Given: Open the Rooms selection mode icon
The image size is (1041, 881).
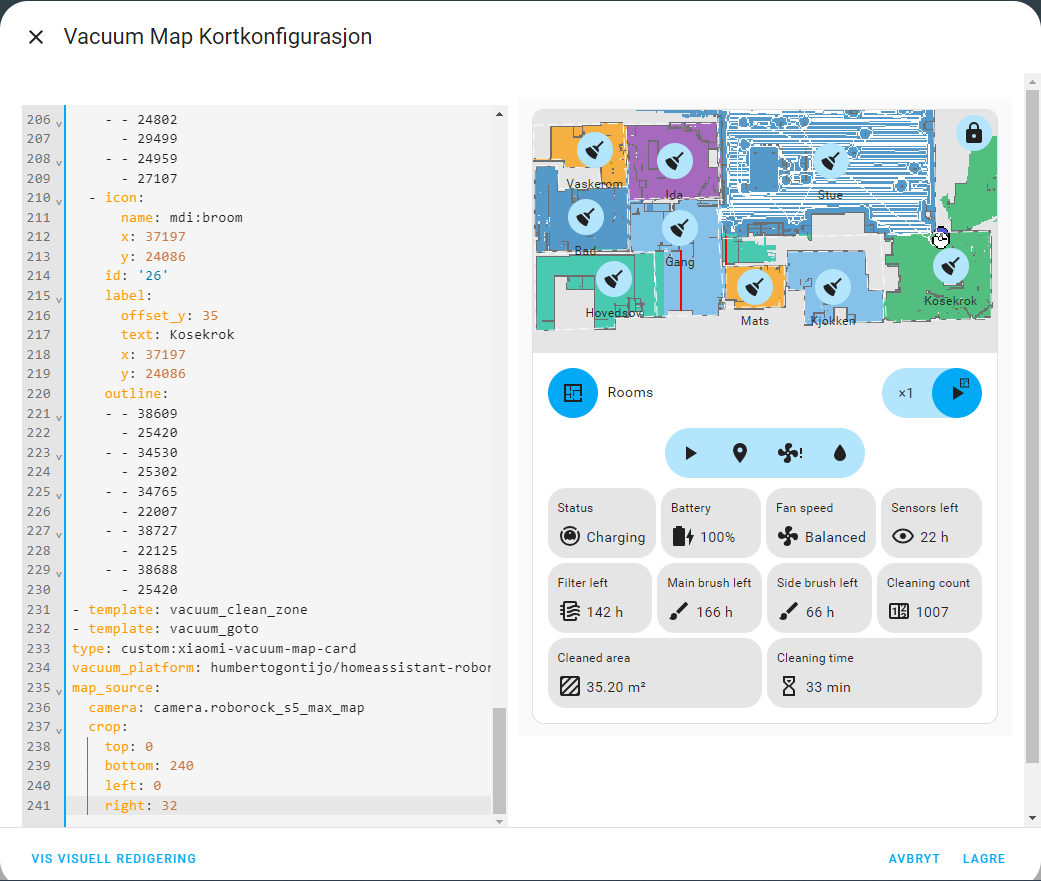Looking at the screenshot, I should (572, 393).
